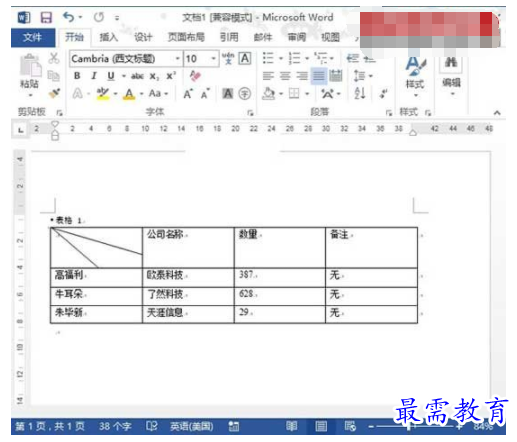The height and width of the screenshot is (442, 517).
Task: Switch to the 引用 References tab
Action: pyautogui.click(x=229, y=37)
